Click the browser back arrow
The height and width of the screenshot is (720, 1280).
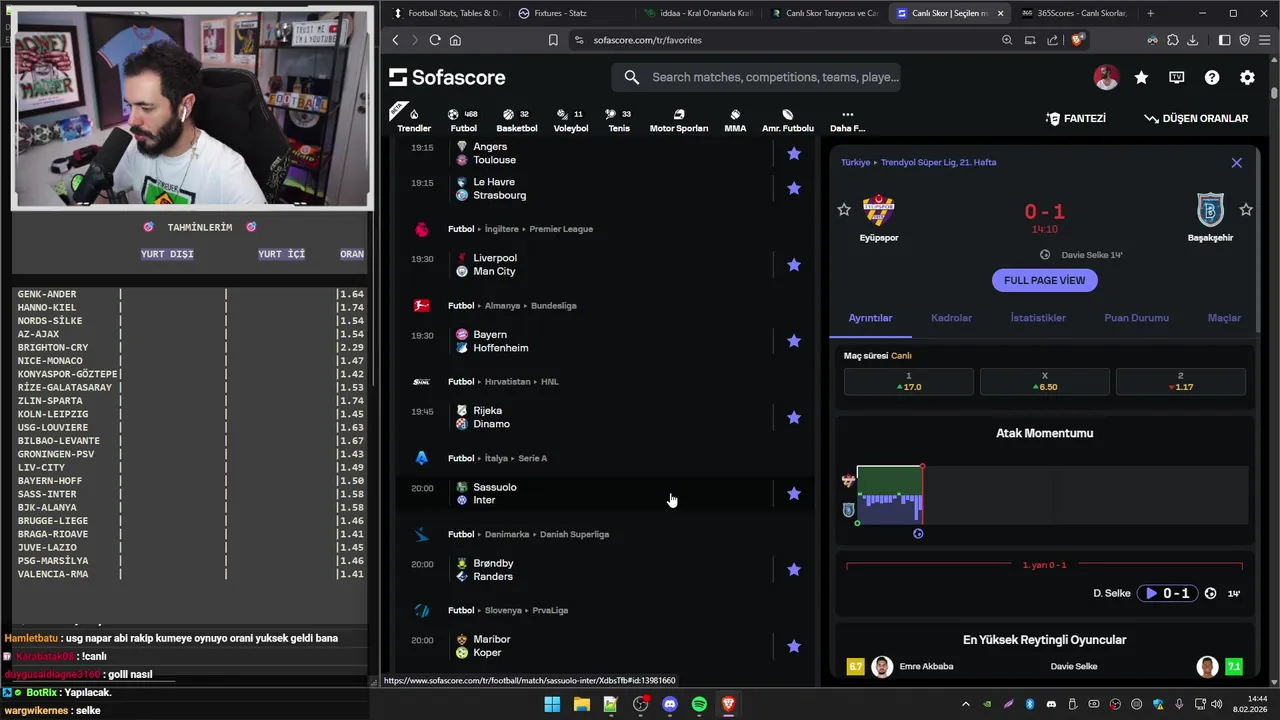395,40
